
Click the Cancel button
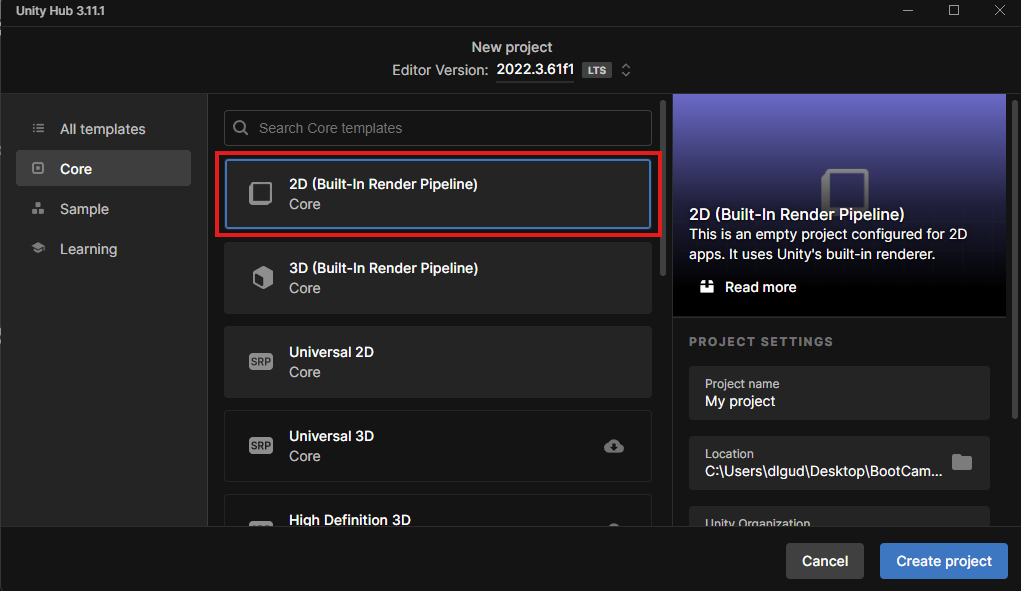tap(824, 561)
